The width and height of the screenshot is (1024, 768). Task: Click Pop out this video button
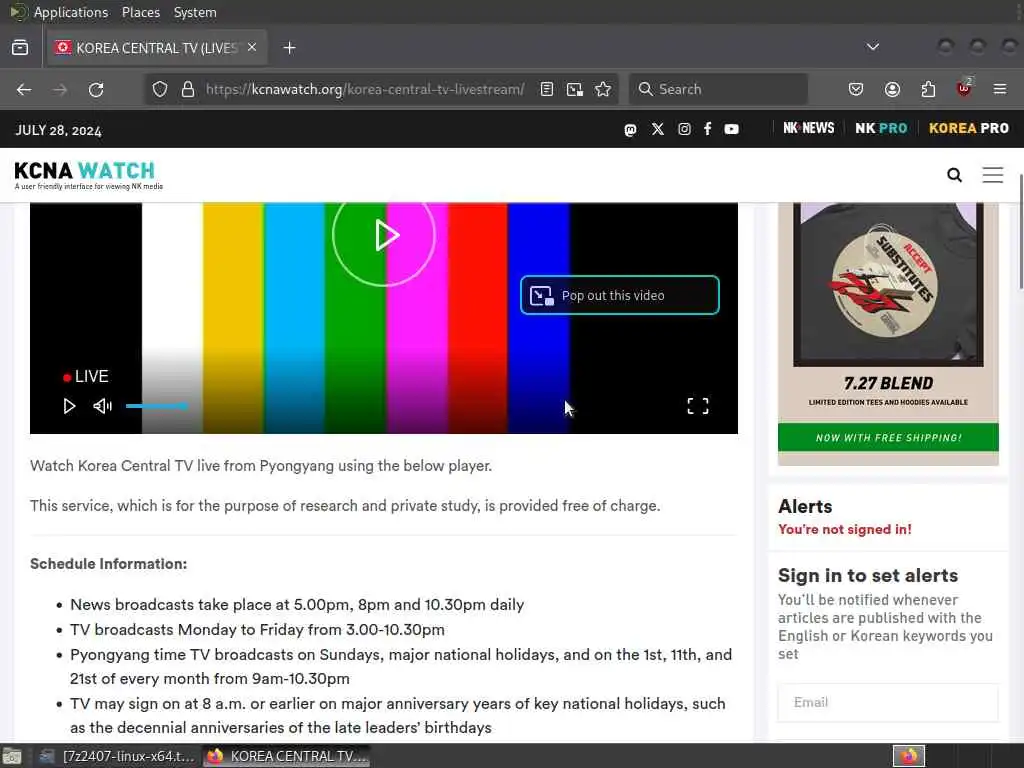[620, 295]
